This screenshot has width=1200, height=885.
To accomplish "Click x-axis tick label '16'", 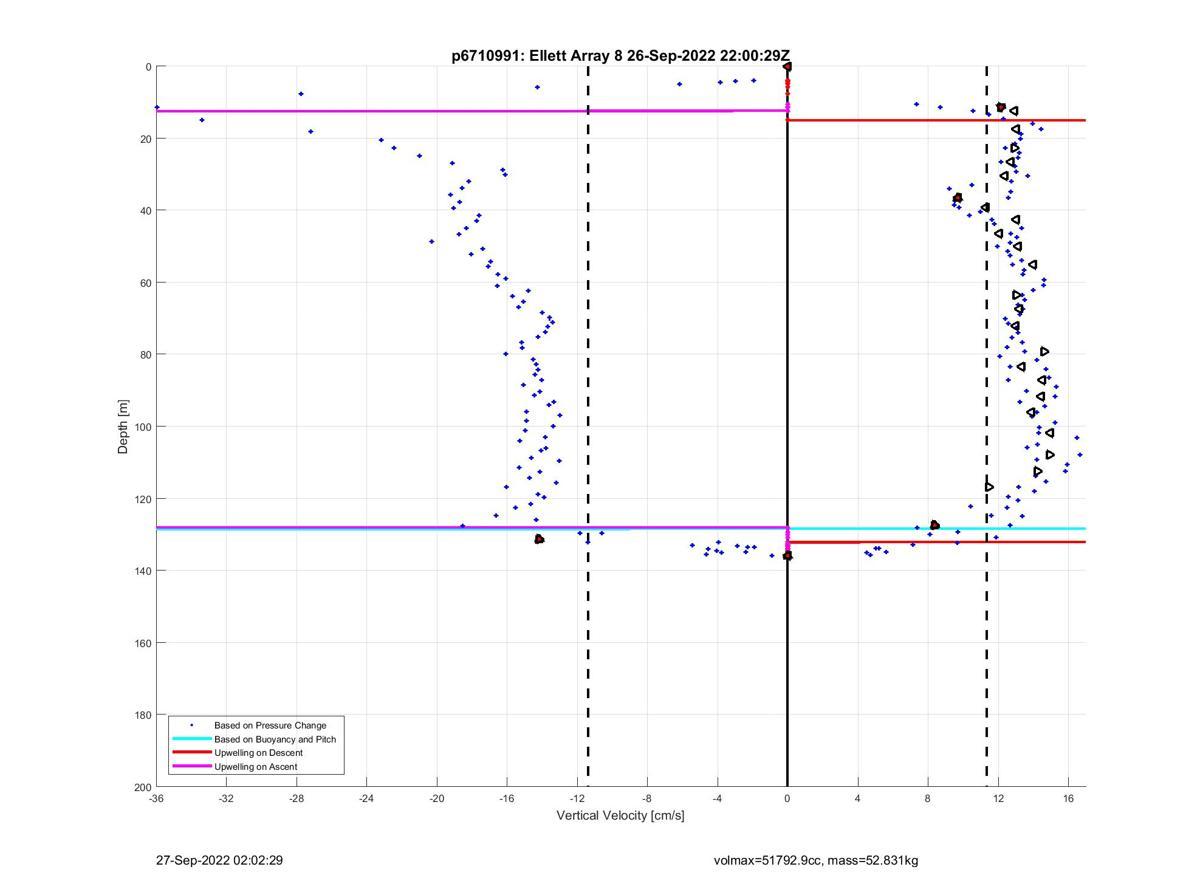I will tap(1068, 799).
